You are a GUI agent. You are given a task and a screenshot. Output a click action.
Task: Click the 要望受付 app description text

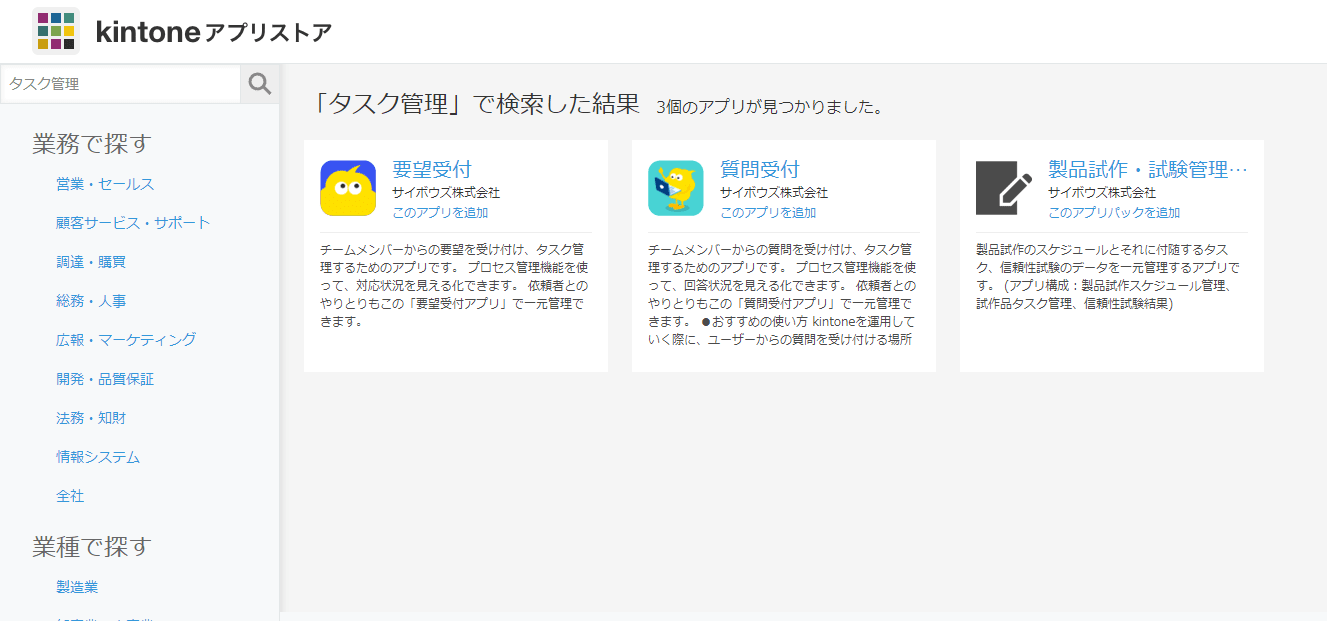click(454, 285)
